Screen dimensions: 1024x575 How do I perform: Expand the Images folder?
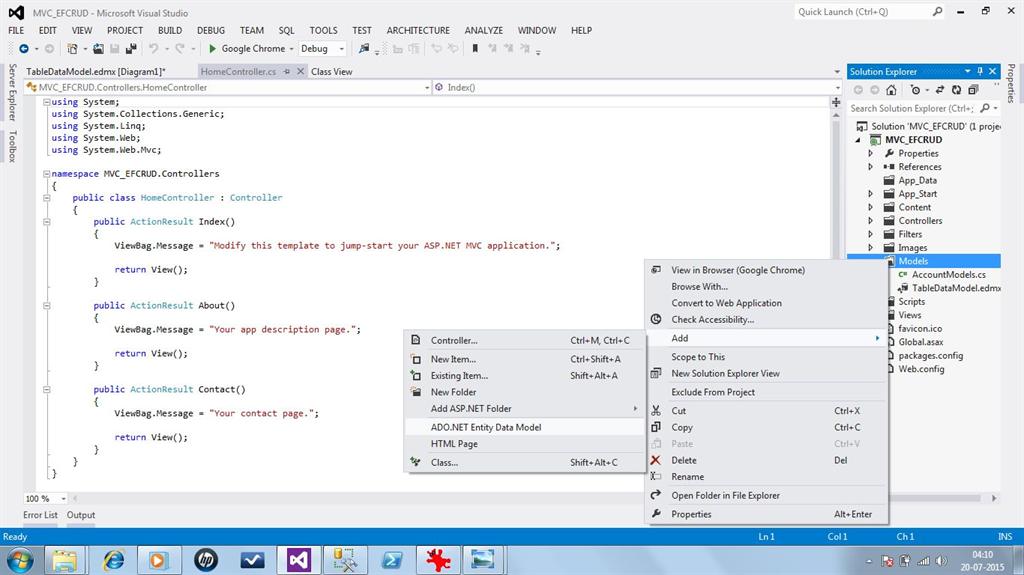point(871,248)
